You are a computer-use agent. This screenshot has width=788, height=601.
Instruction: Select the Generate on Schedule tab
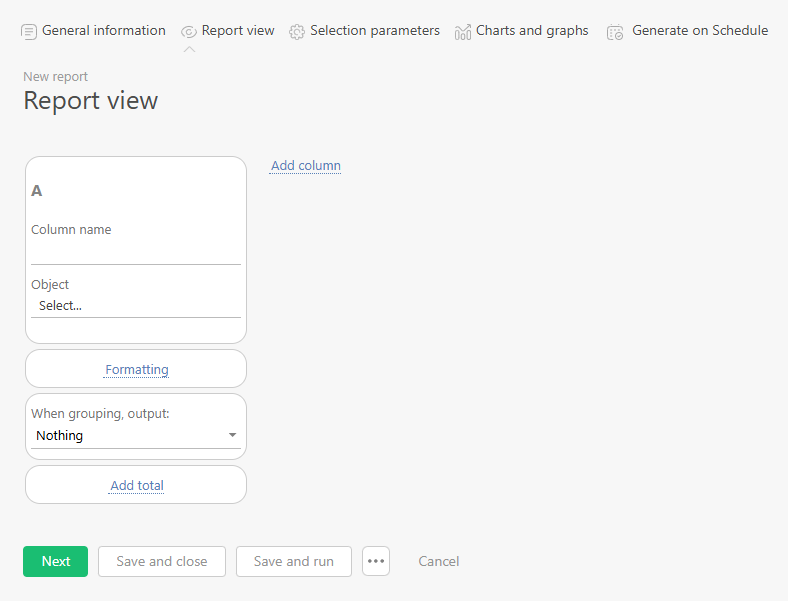700,31
